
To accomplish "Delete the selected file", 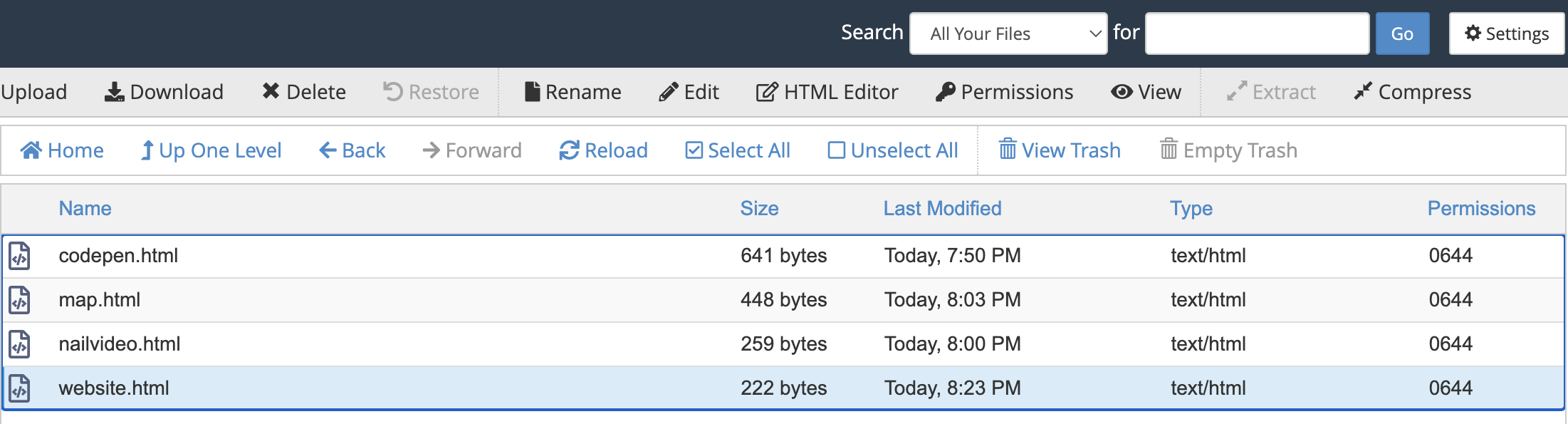I will point(304,92).
